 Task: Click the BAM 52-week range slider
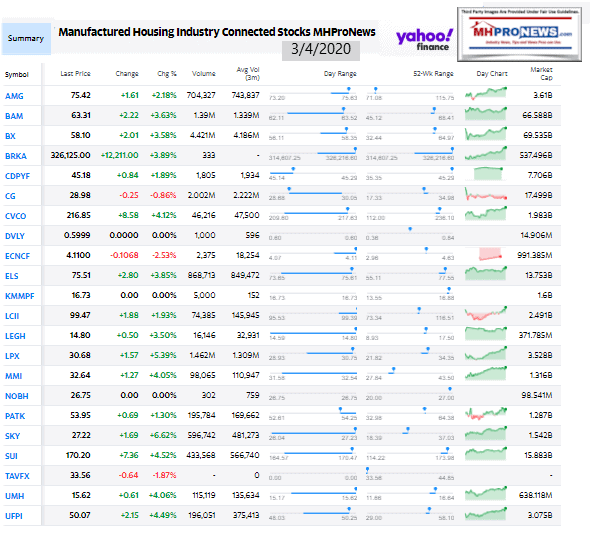click(x=410, y=112)
